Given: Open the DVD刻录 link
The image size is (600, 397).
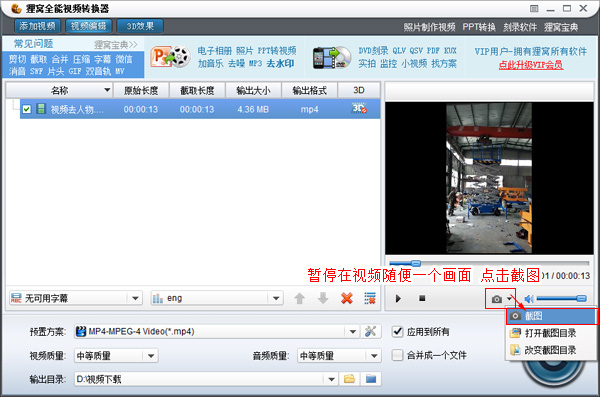Looking at the screenshot, I should 373,51.
